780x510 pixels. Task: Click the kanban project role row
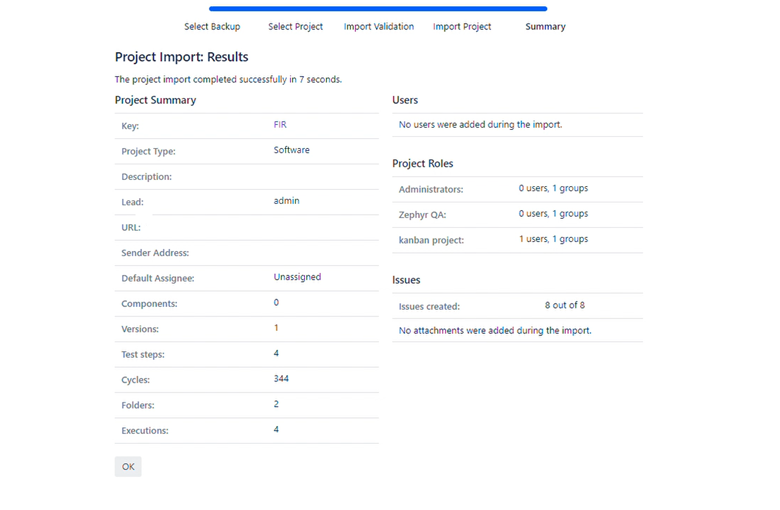click(x=516, y=240)
